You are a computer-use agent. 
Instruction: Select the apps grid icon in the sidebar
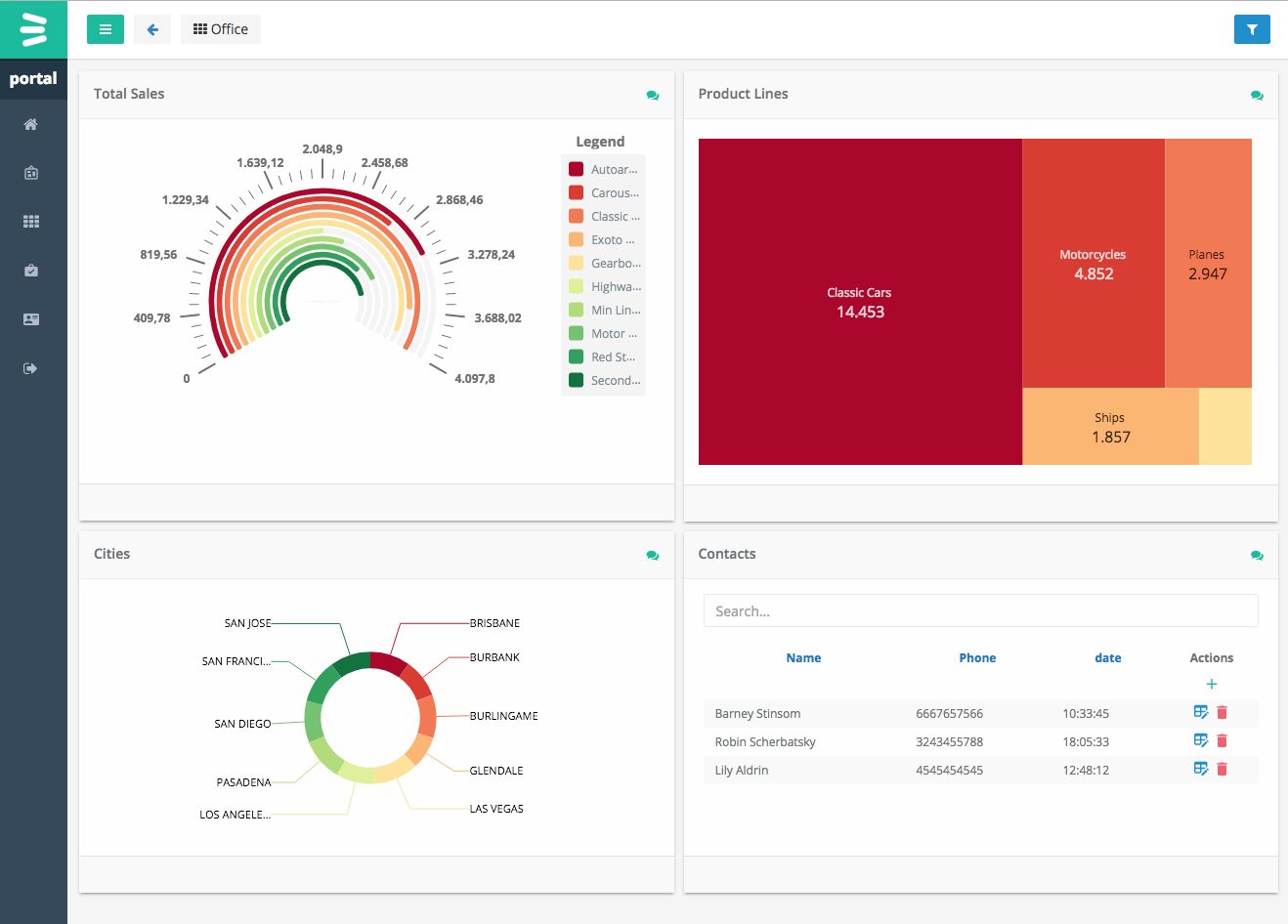coord(32,222)
